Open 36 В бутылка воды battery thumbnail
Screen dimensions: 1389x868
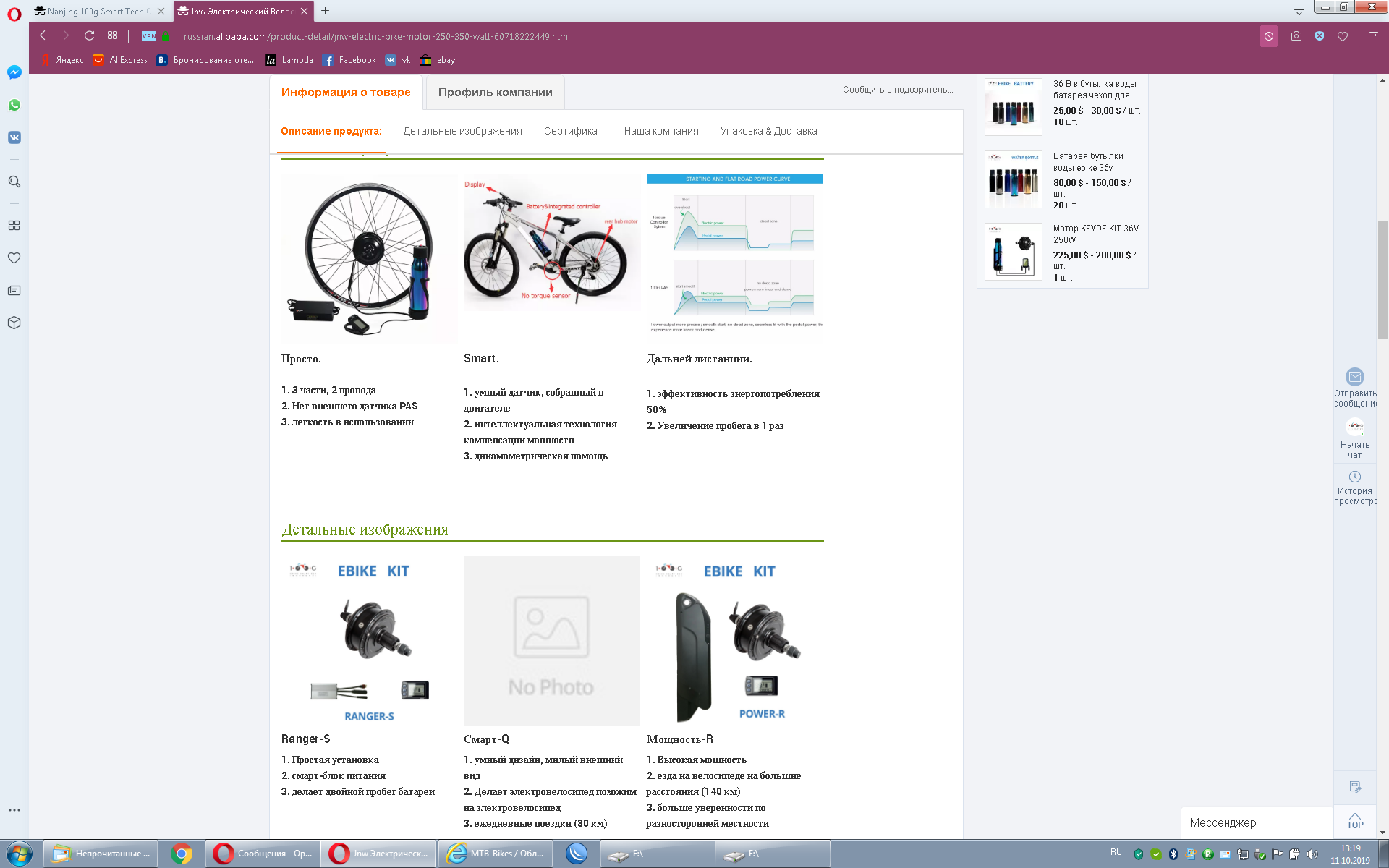click(1013, 107)
